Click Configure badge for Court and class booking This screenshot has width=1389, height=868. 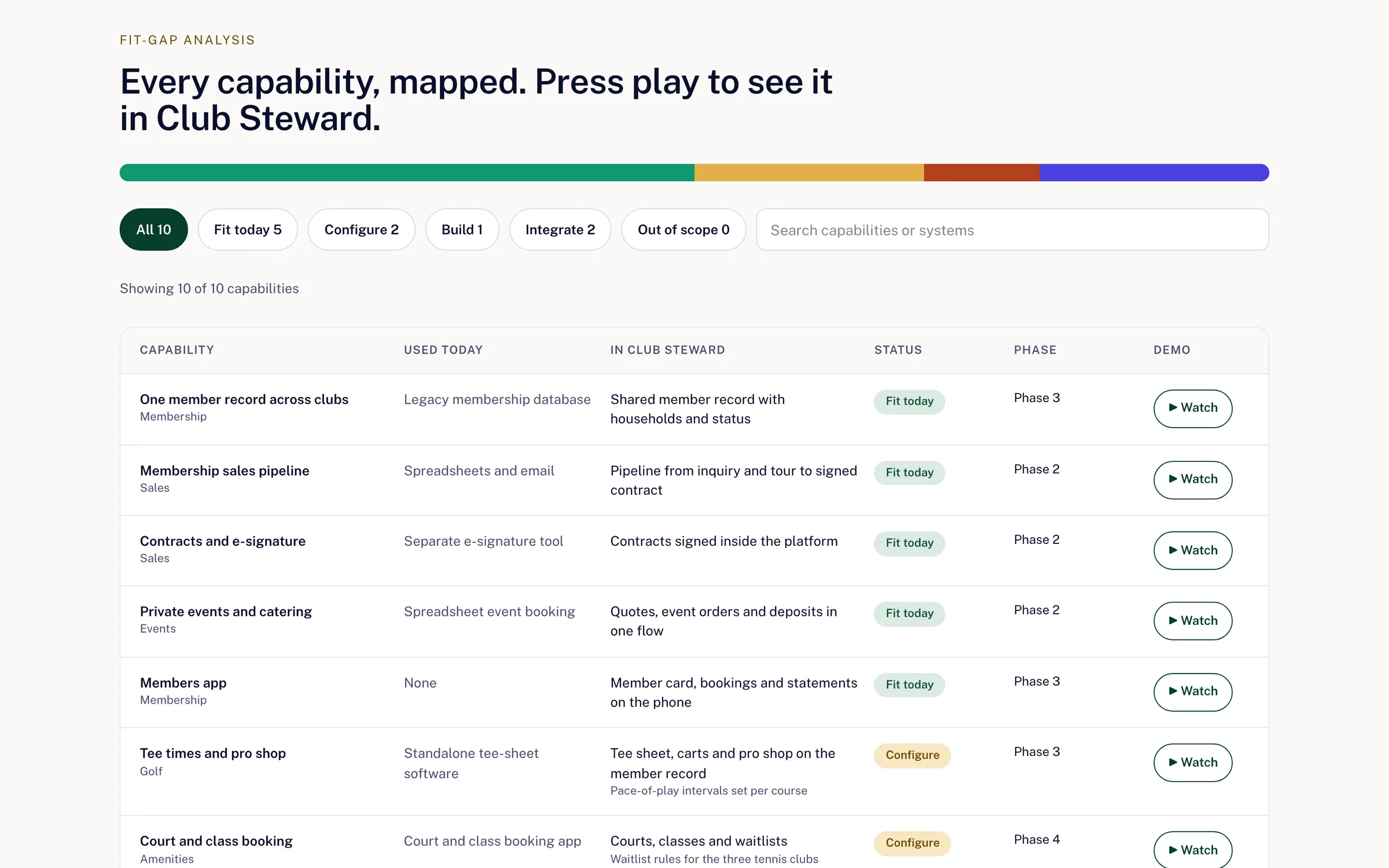click(912, 843)
